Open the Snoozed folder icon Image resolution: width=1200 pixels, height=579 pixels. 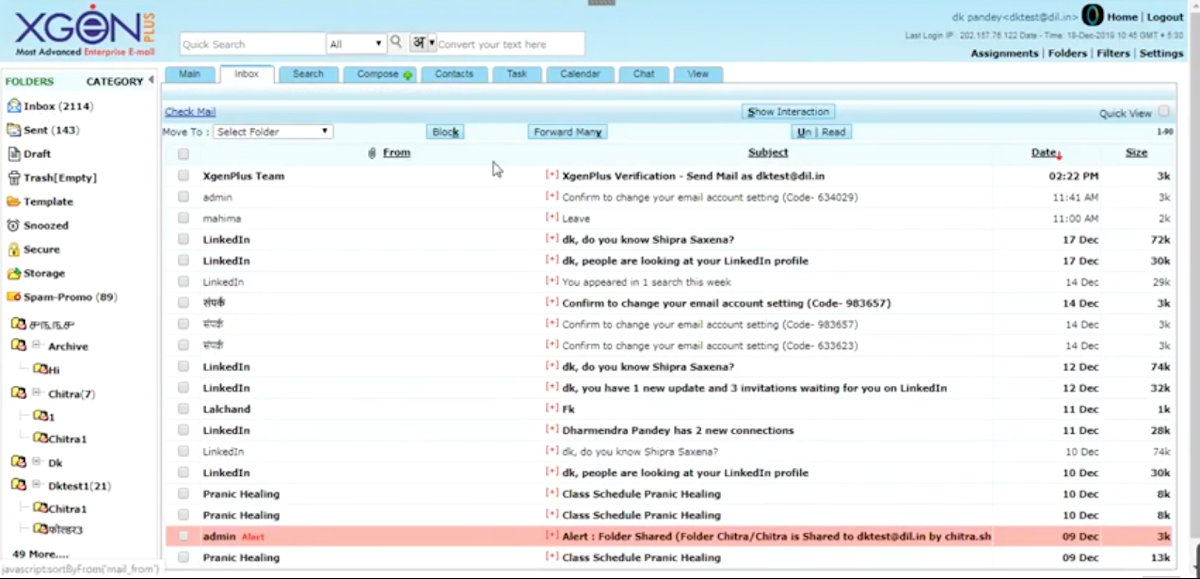(x=12, y=225)
